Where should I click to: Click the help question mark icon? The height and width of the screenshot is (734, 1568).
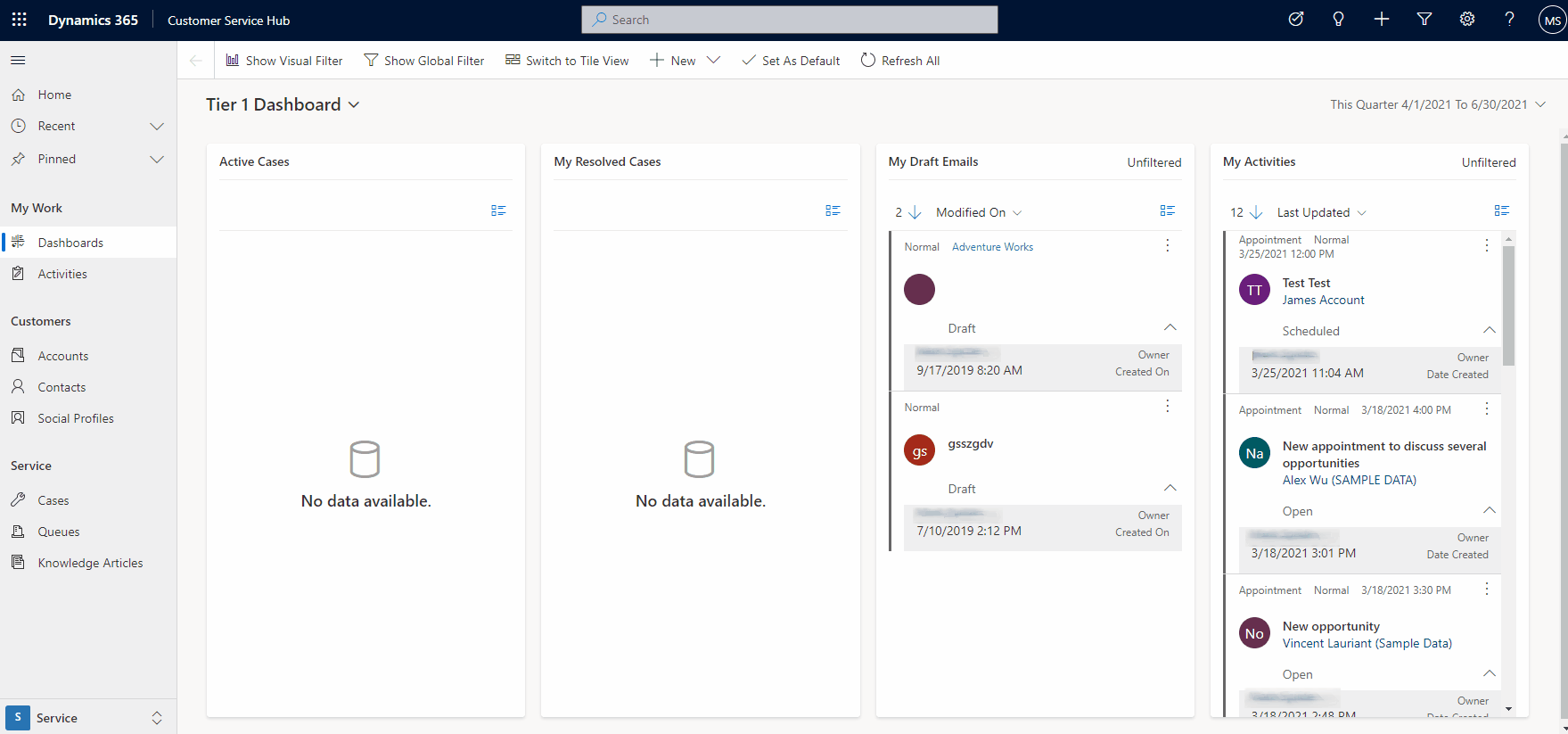coord(1509,20)
